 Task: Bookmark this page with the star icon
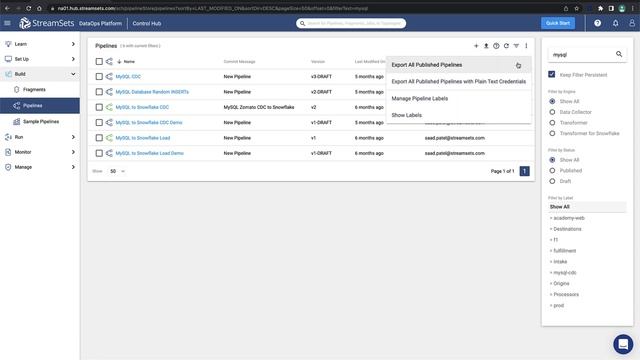(576, 8)
